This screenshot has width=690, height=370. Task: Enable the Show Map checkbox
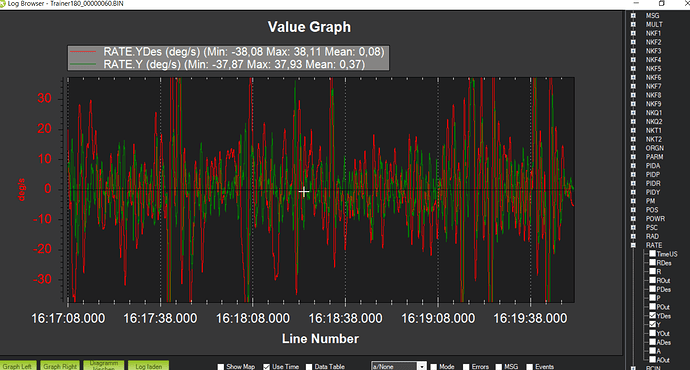[x=221, y=366]
